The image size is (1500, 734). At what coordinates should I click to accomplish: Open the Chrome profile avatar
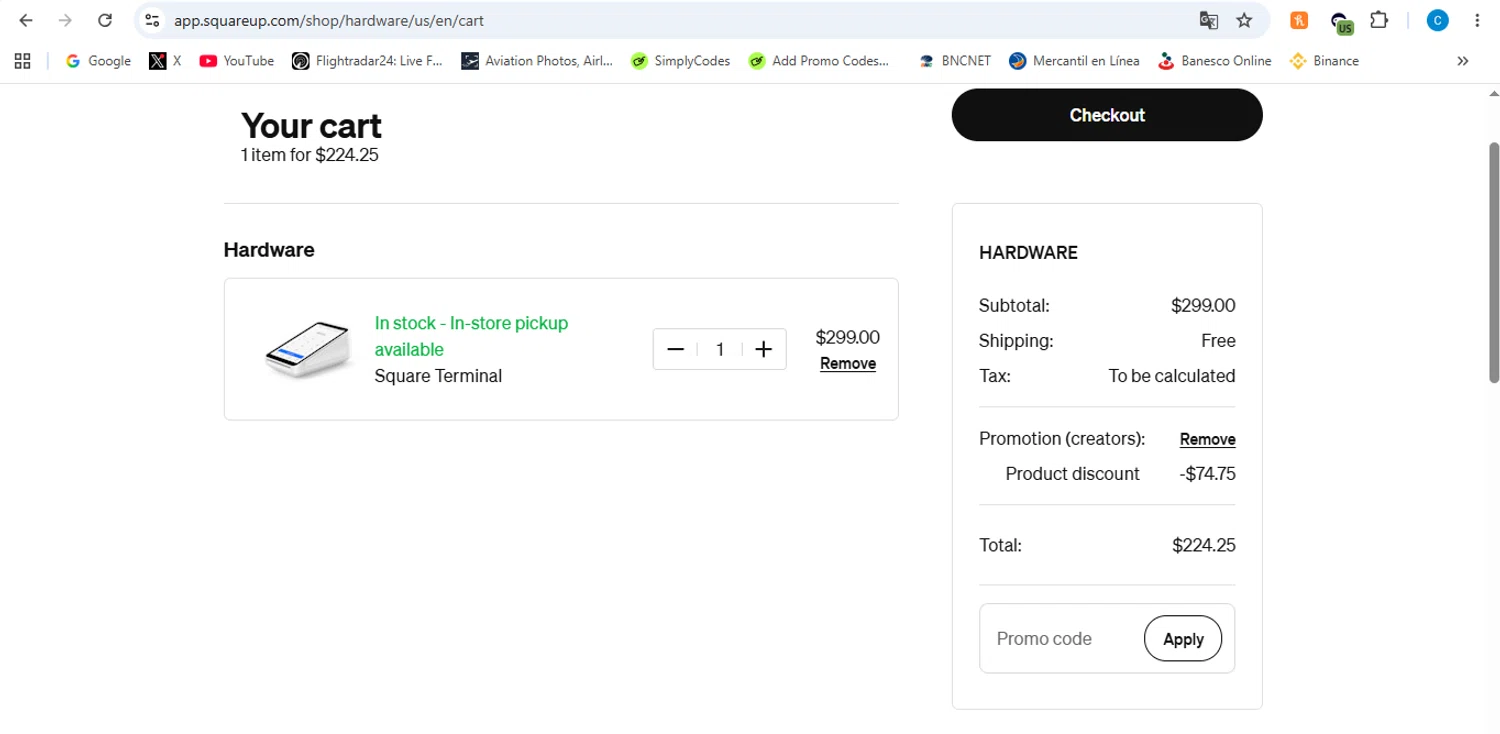tap(1437, 20)
